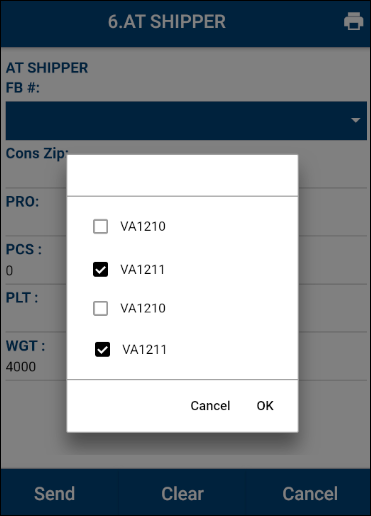Select the first VA1210 label text

coord(143,226)
